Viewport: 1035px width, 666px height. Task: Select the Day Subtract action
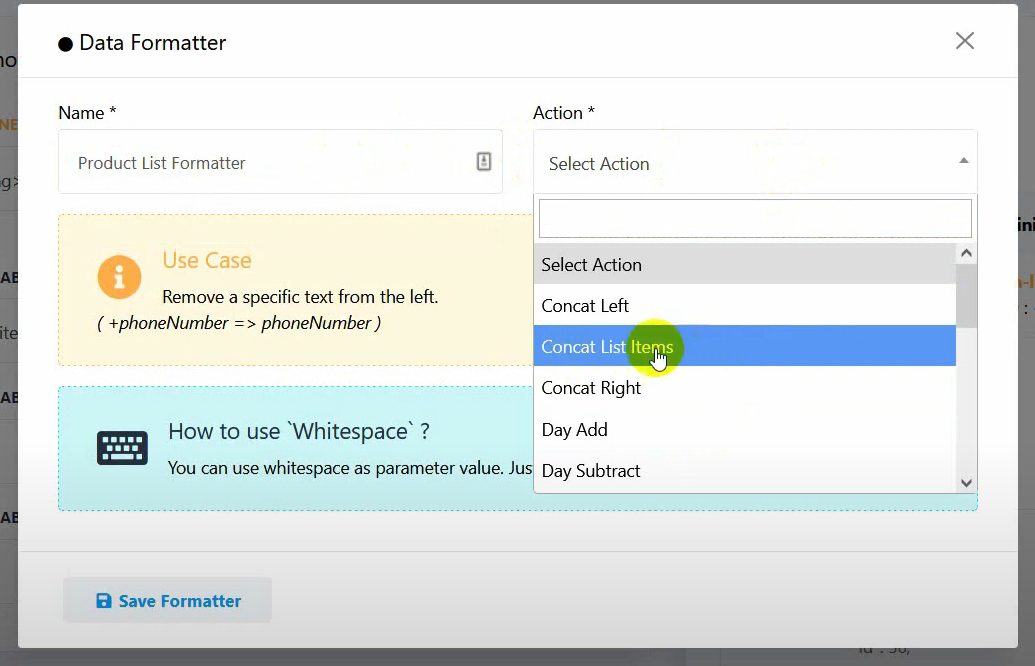click(x=590, y=471)
